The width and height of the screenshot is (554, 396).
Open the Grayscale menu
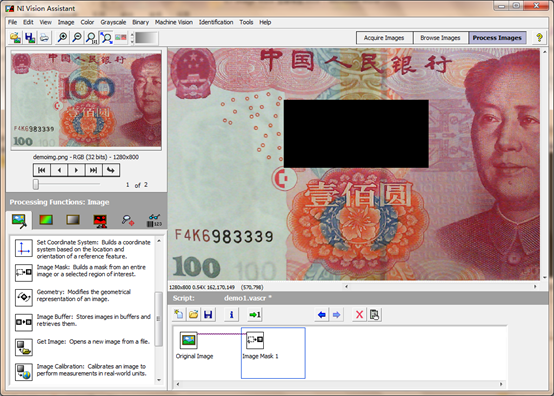[x=113, y=22]
